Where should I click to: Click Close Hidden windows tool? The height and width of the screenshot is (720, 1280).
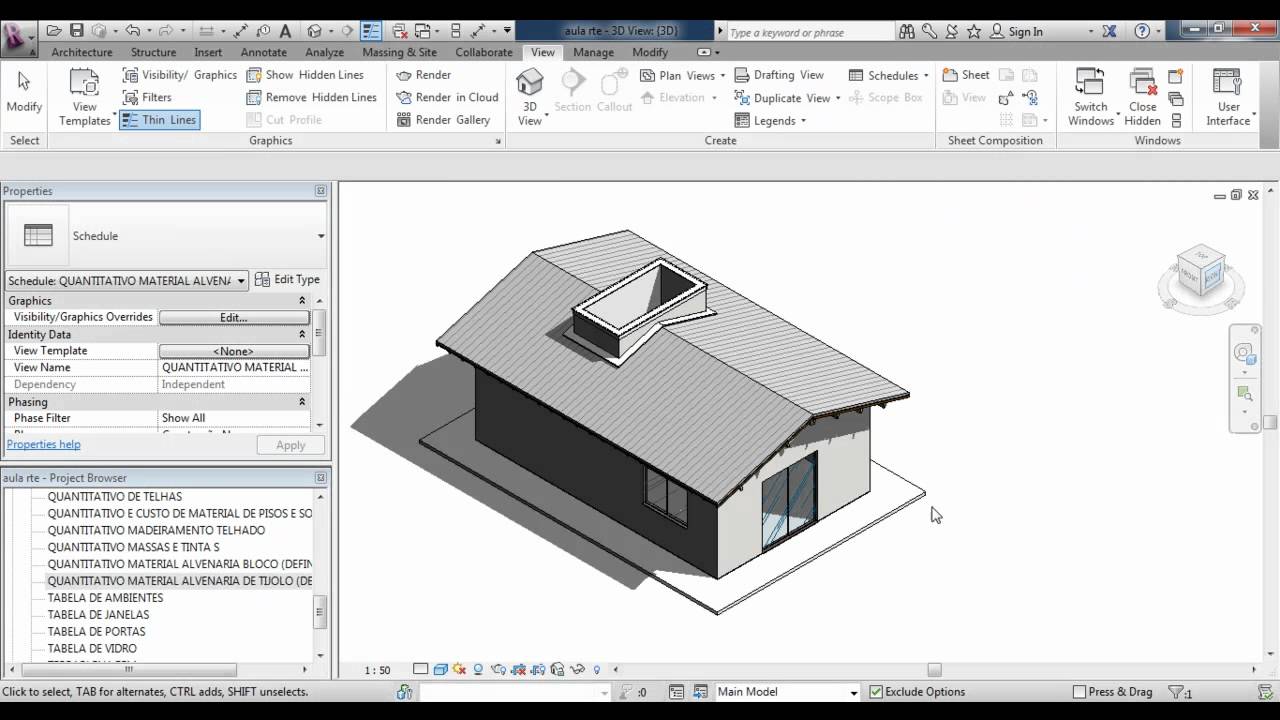click(1142, 97)
